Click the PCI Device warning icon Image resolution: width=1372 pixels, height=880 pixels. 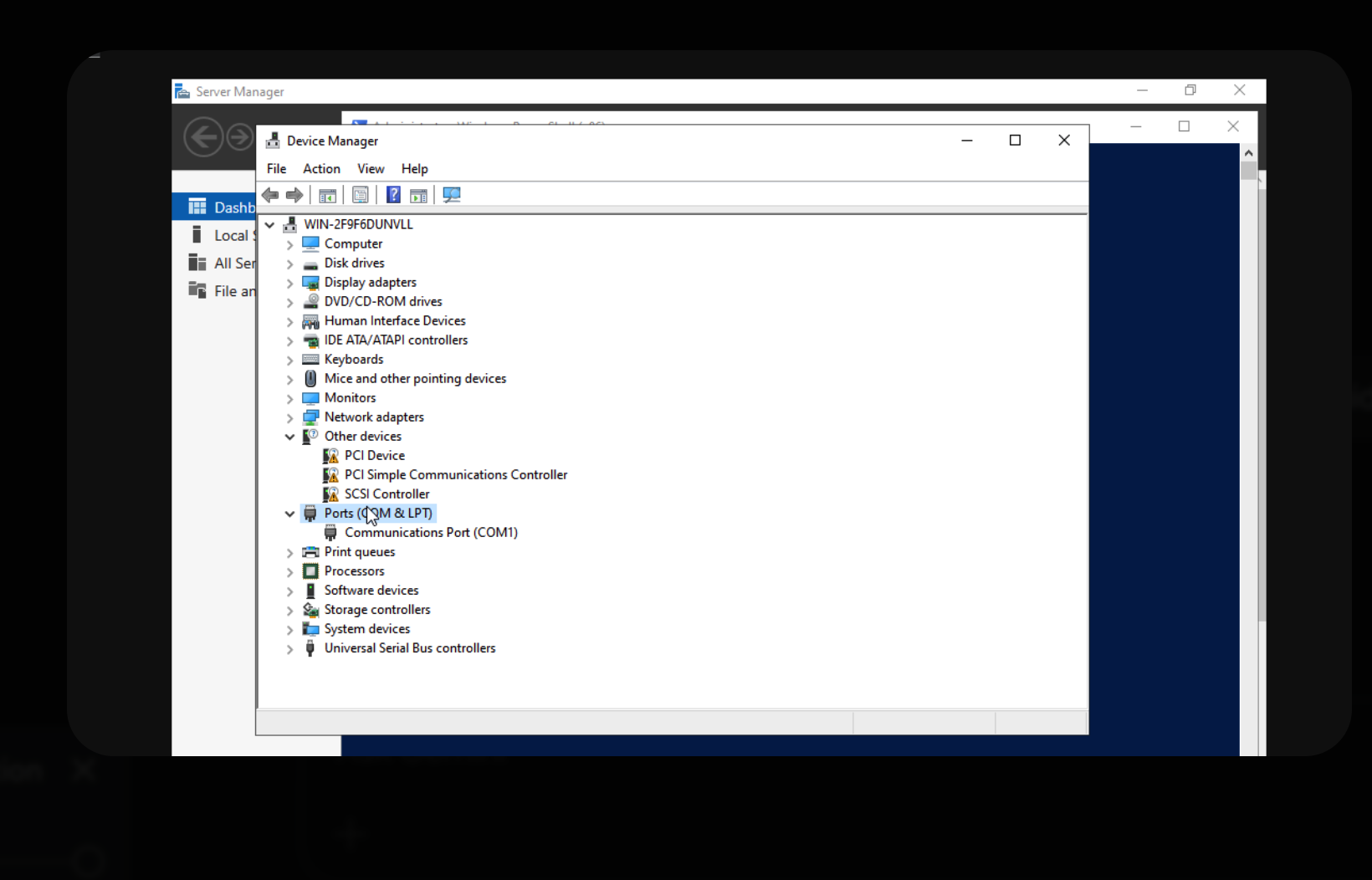pos(331,456)
